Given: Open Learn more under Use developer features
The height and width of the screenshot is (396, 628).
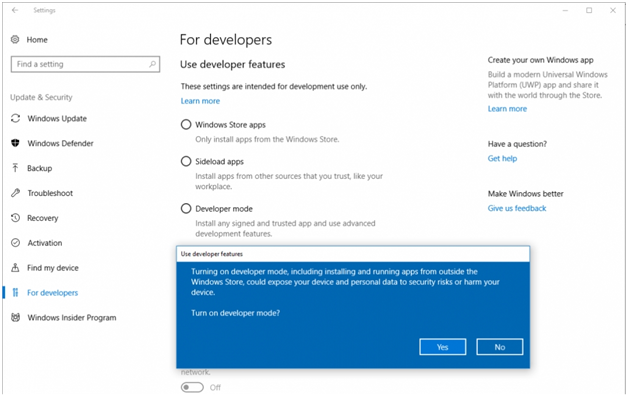Looking at the screenshot, I should pos(200,101).
